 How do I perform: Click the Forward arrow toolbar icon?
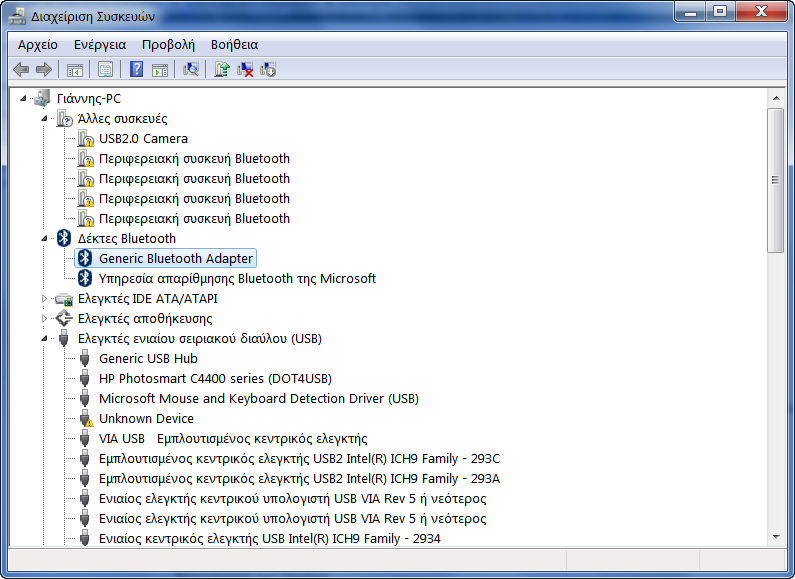[x=44, y=69]
